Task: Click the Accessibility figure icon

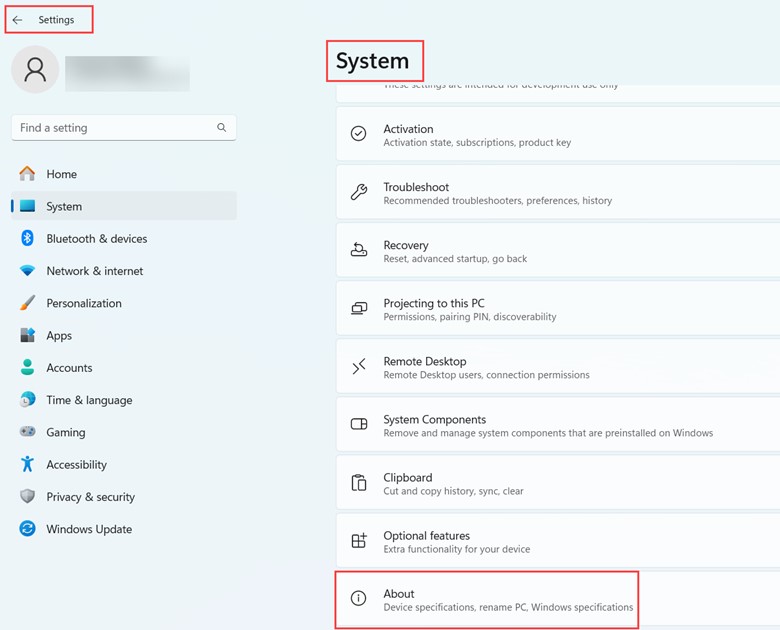Action: point(27,464)
